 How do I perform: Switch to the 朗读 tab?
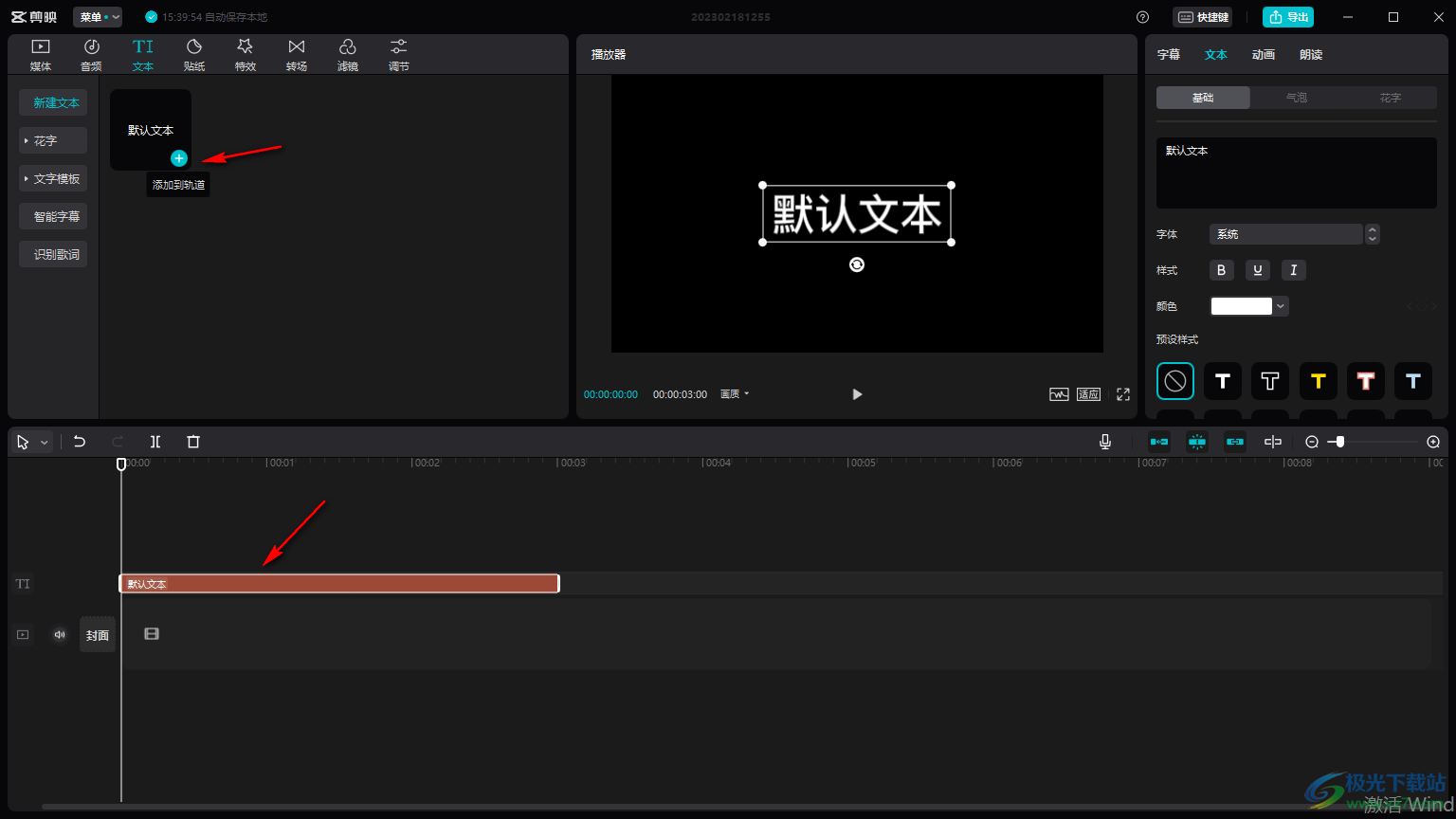pos(1311,55)
